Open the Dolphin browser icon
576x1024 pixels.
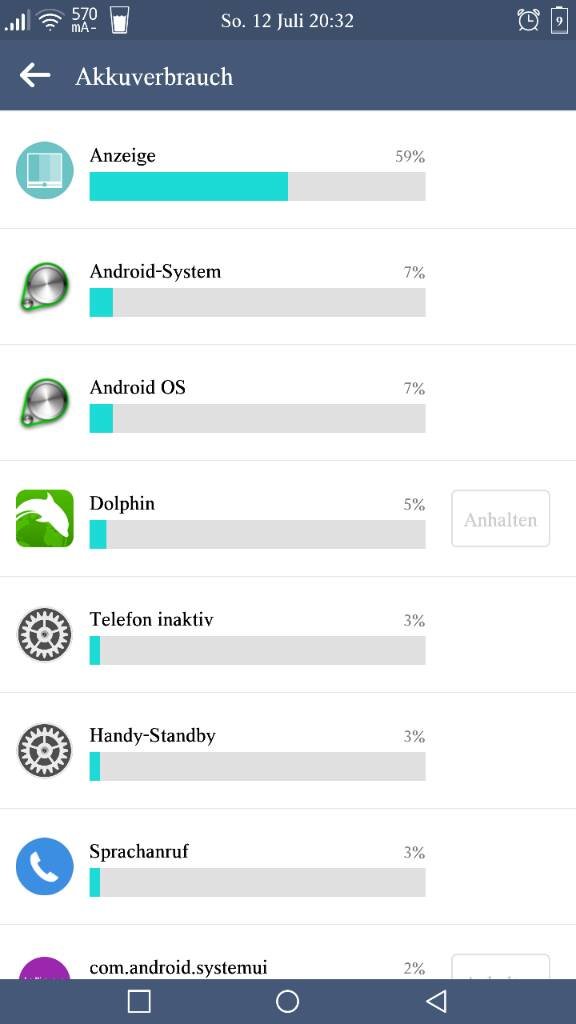[x=44, y=519]
